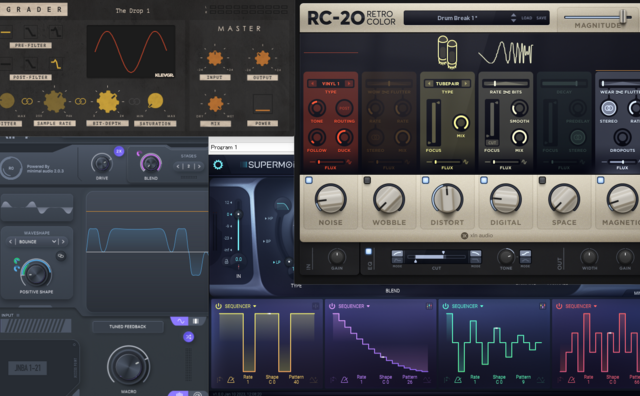Increase STAGES with the right arrow

[x=199, y=166]
